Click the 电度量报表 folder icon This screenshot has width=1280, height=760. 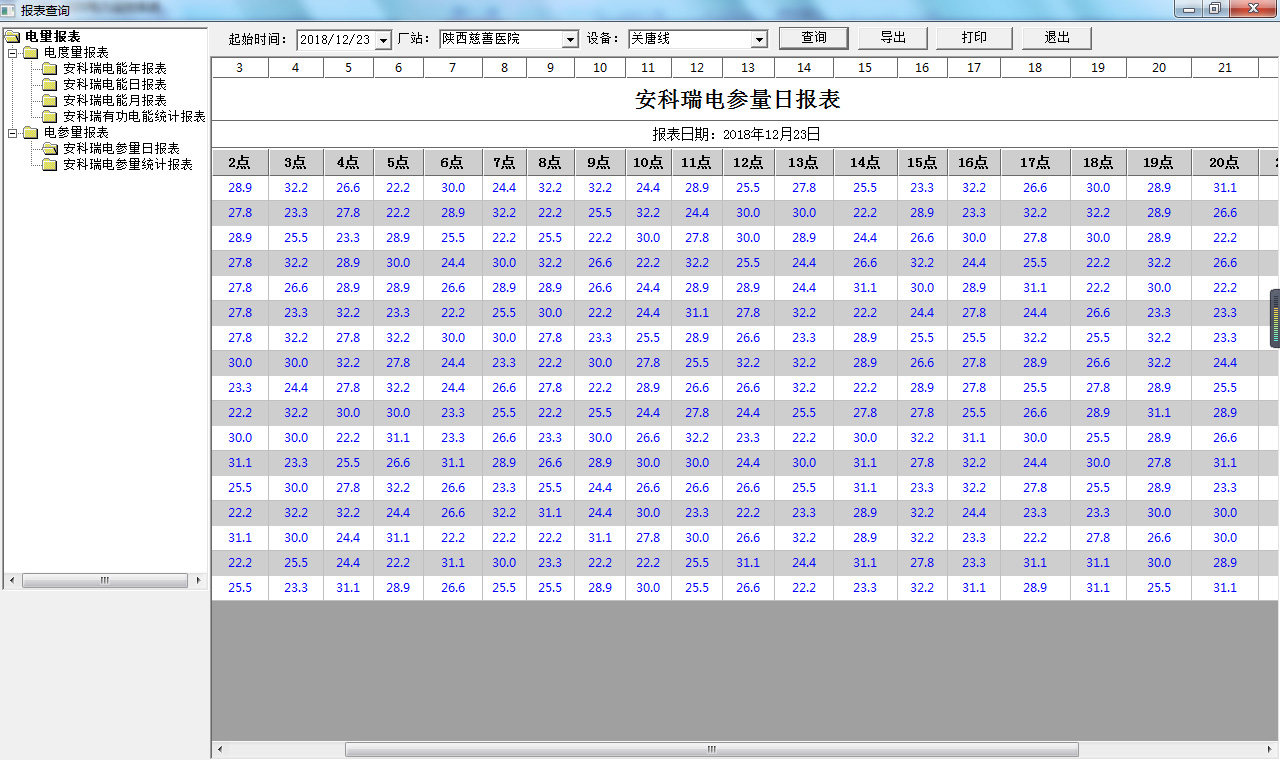(31, 53)
